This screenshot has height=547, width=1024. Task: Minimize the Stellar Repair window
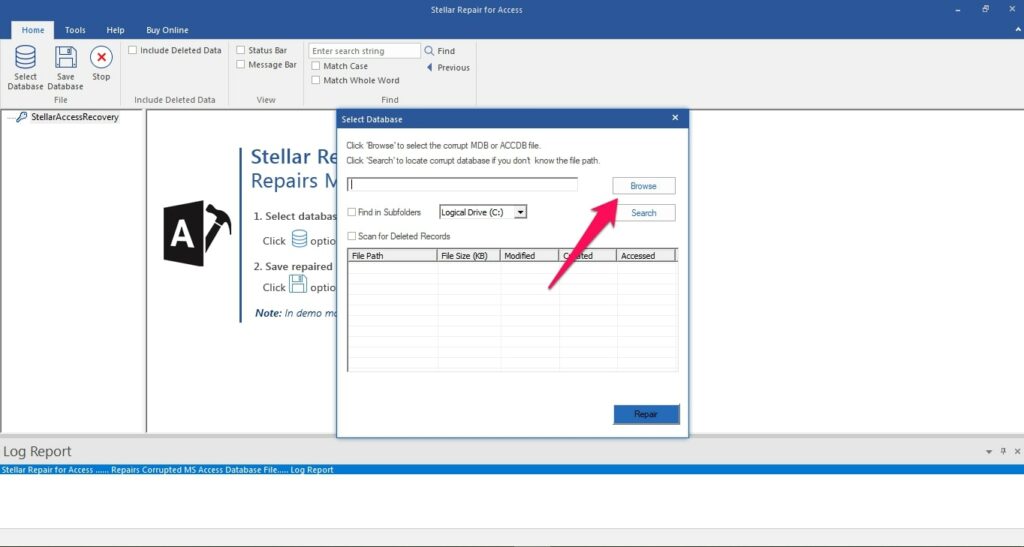point(958,10)
